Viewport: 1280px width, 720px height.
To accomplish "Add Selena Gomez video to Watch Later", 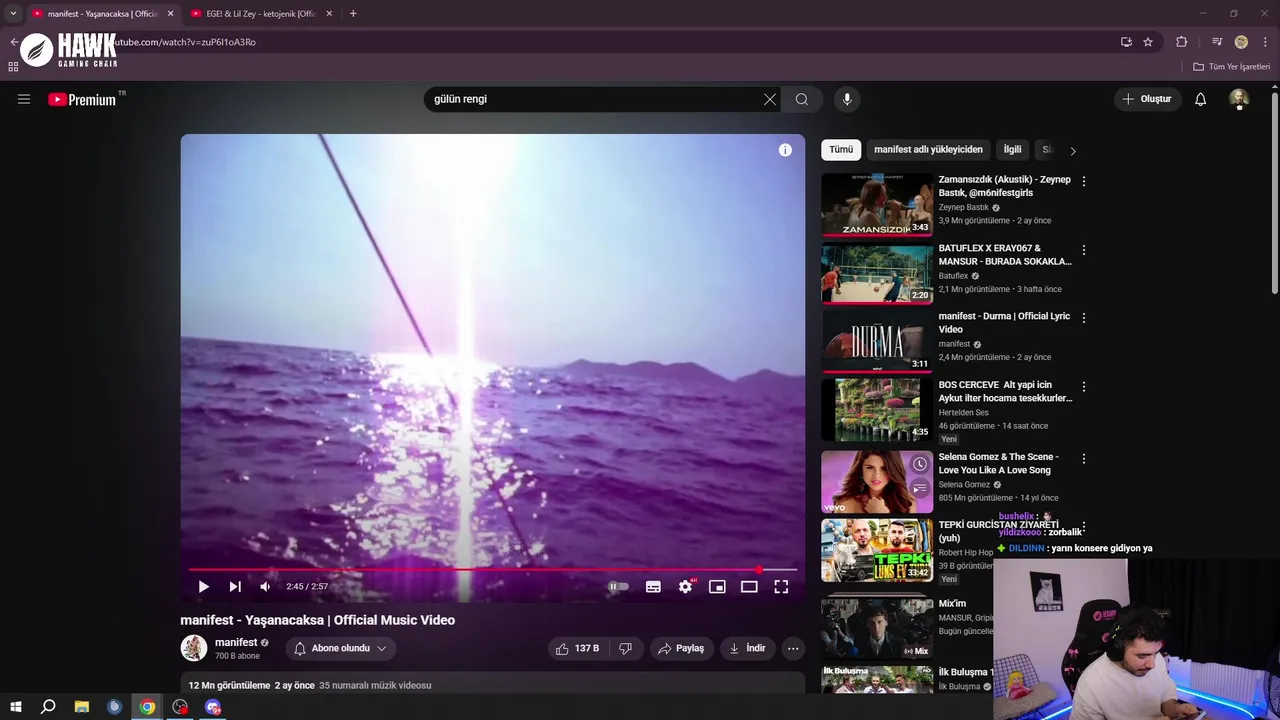I will [x=920, y=464].
